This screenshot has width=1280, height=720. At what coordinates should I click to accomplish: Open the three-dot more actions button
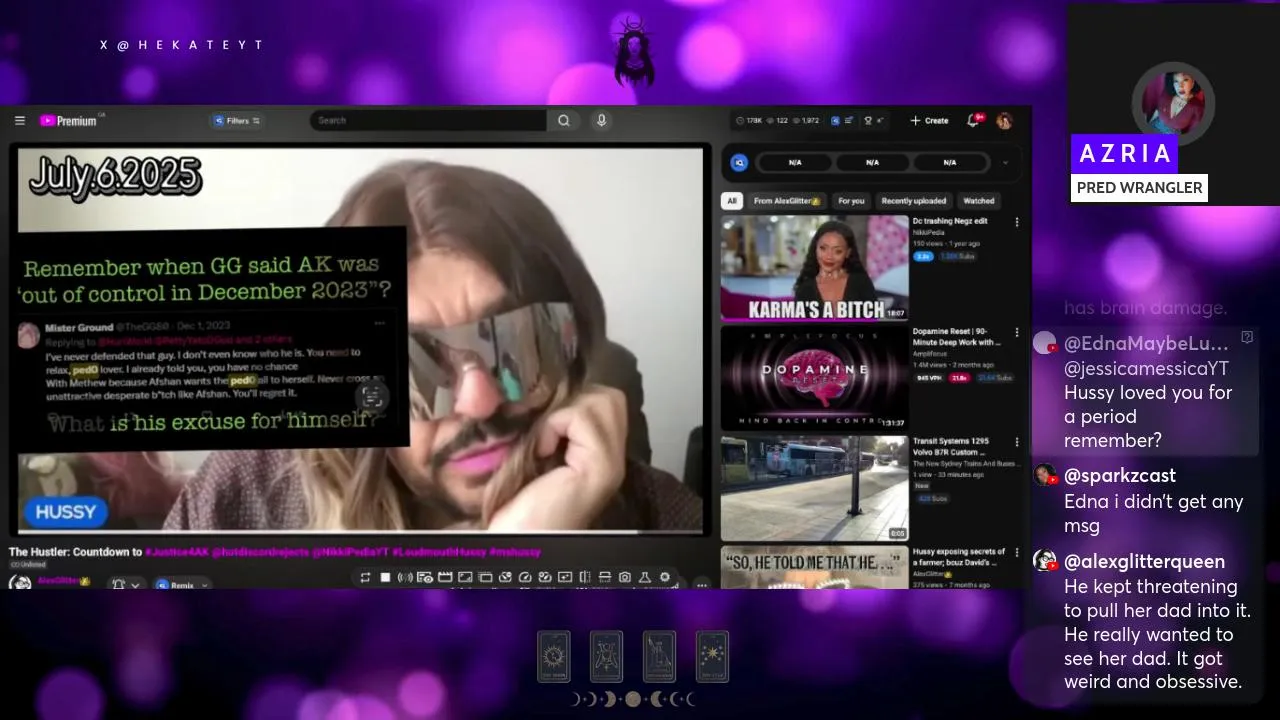[x=702, y=584]
